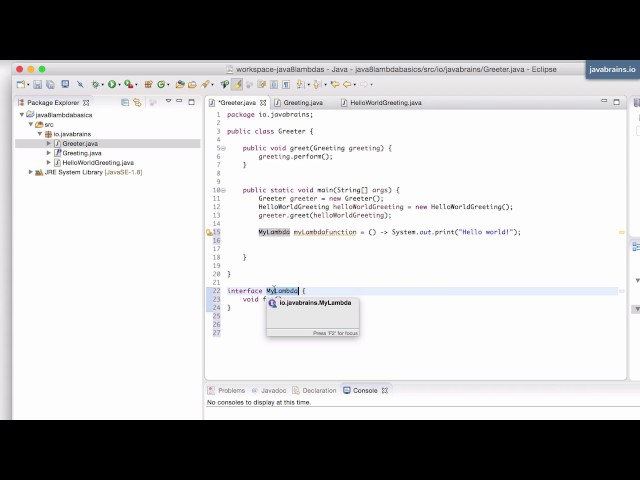Maximize the Package Explorer view
Image resolution: width=640 pixels, height=480 pixels.
191,102
